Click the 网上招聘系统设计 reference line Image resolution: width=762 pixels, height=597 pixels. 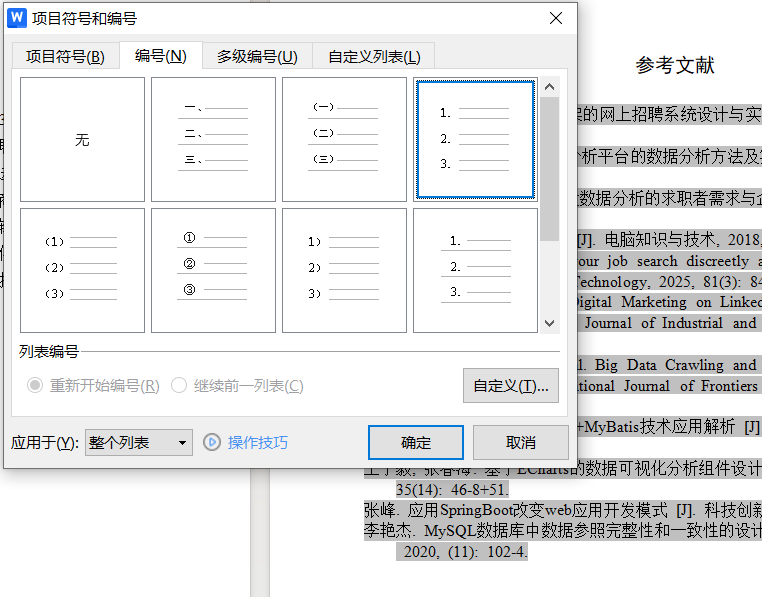(669, 115)
